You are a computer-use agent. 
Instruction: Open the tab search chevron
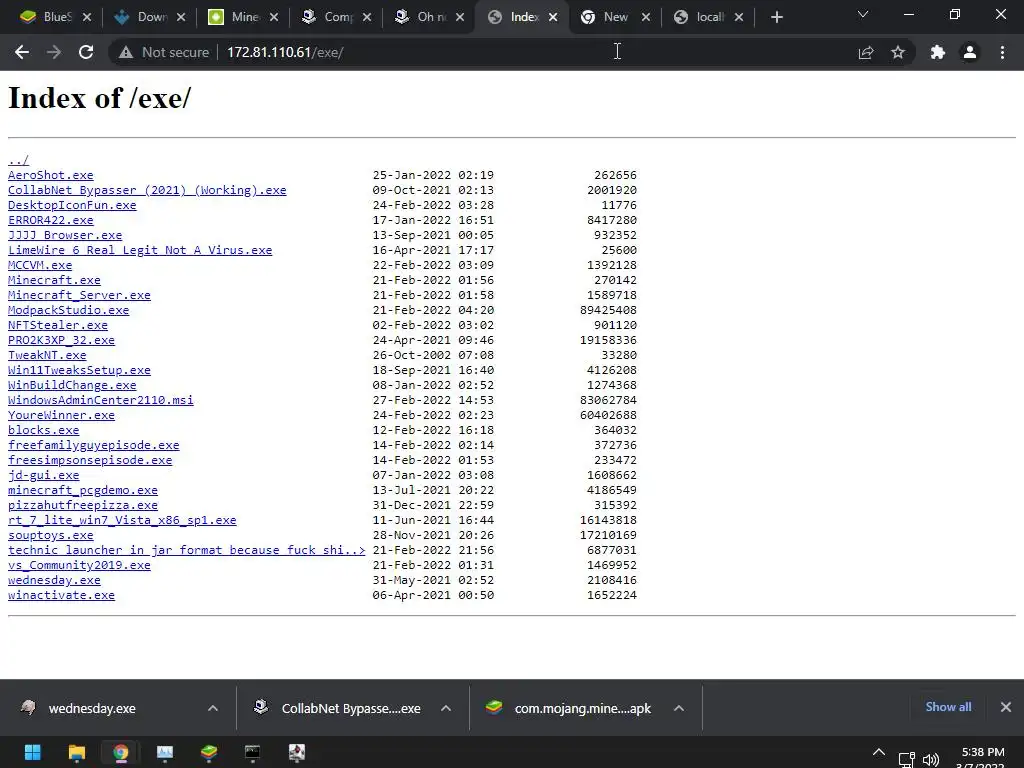coord(863,14)
